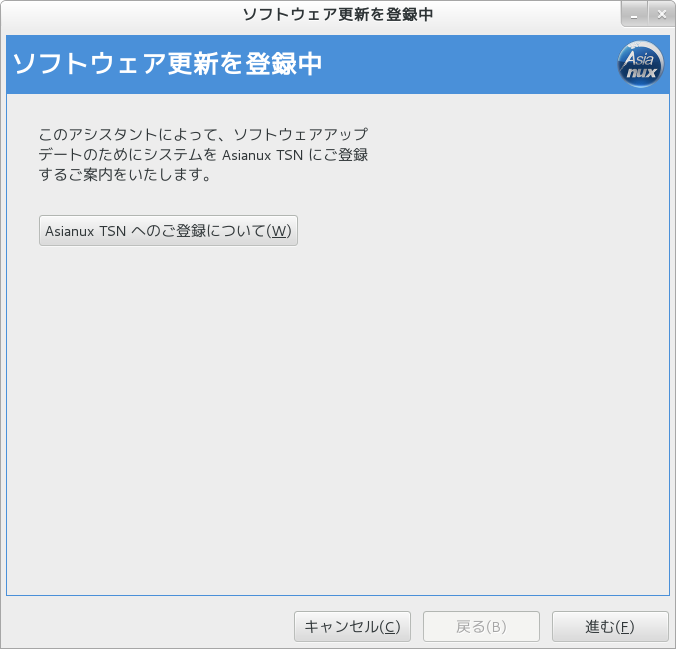
Task: Click the greyed-out 戻る(B) button
Action: (481, 627)
